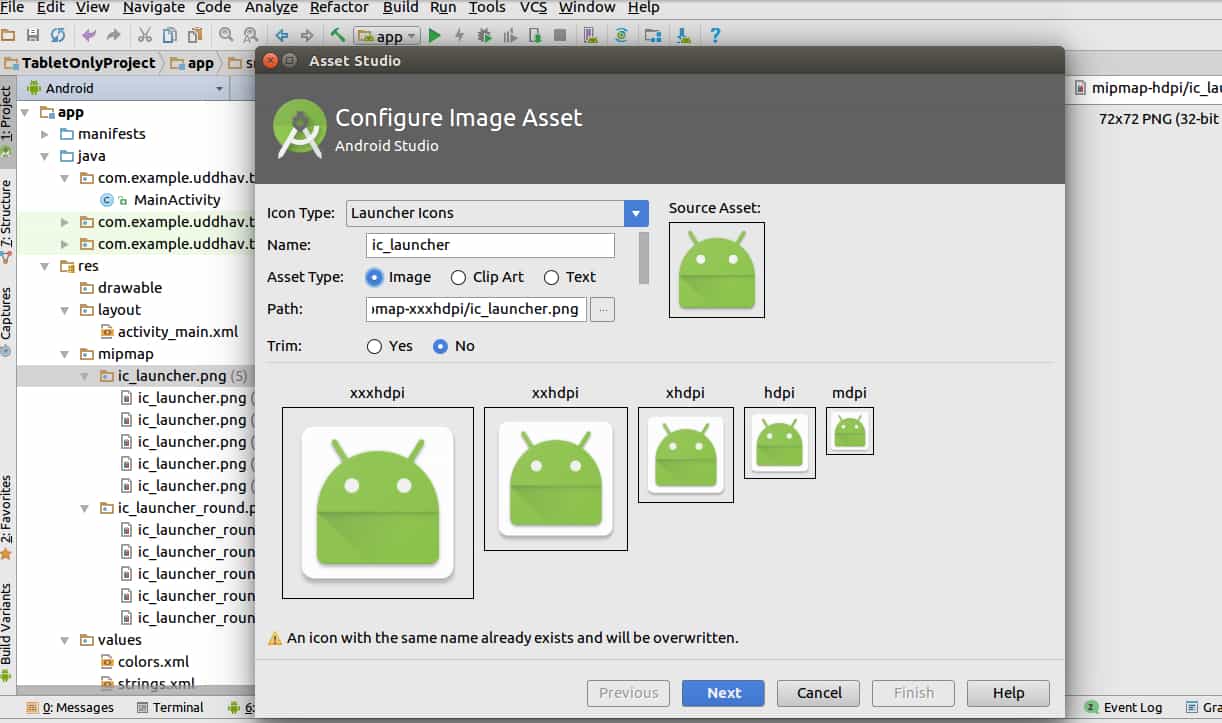Click the Profile app icon

509,35
